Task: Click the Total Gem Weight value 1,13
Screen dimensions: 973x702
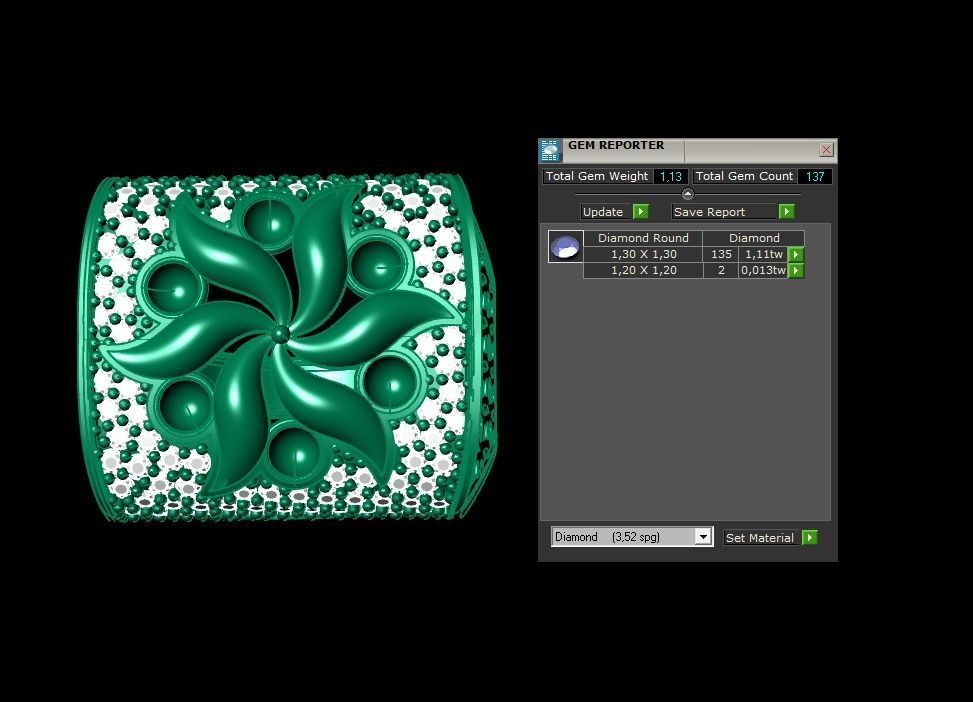Action: 671,177
